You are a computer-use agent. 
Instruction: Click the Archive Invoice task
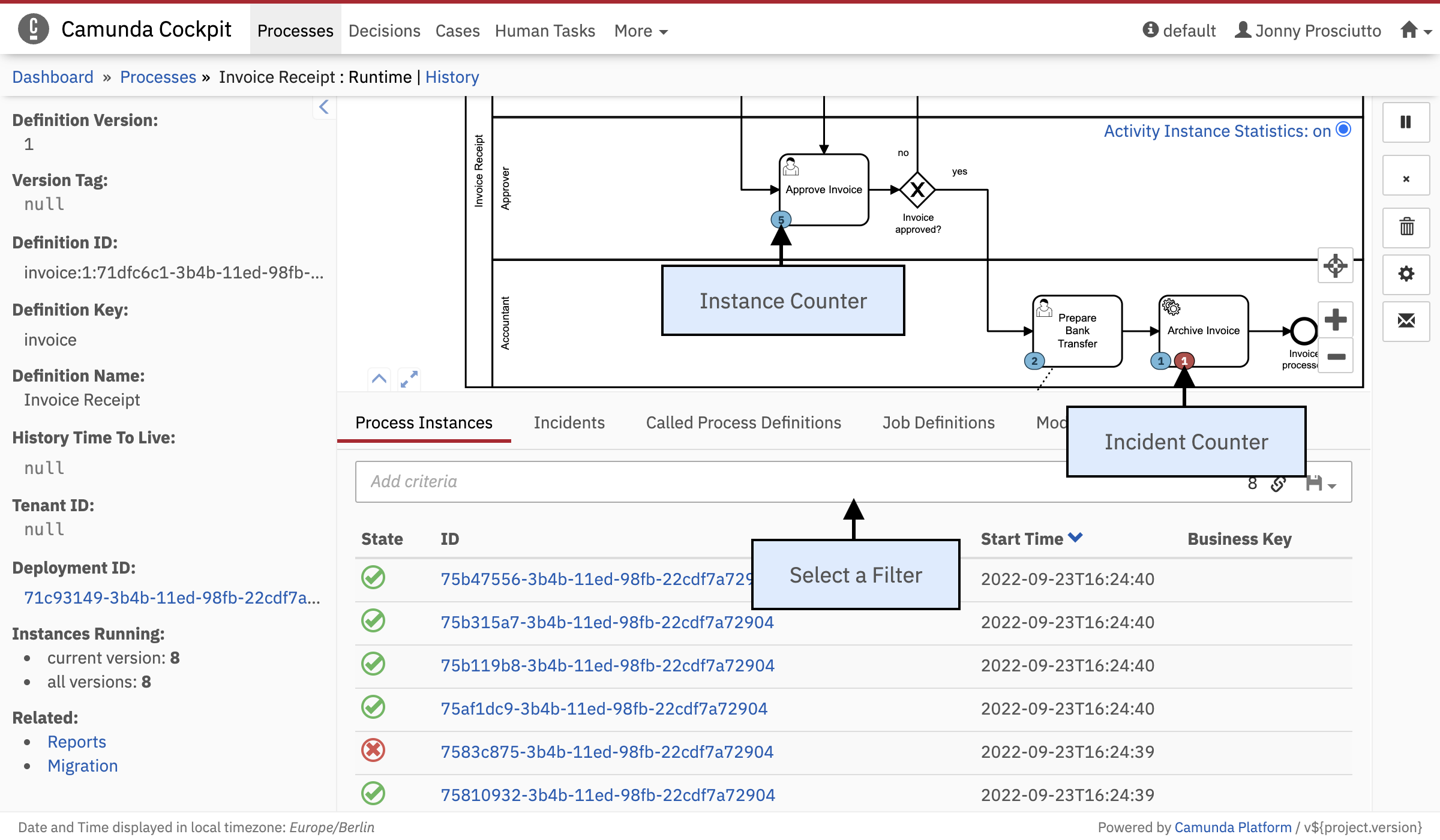click(1204, 331)
